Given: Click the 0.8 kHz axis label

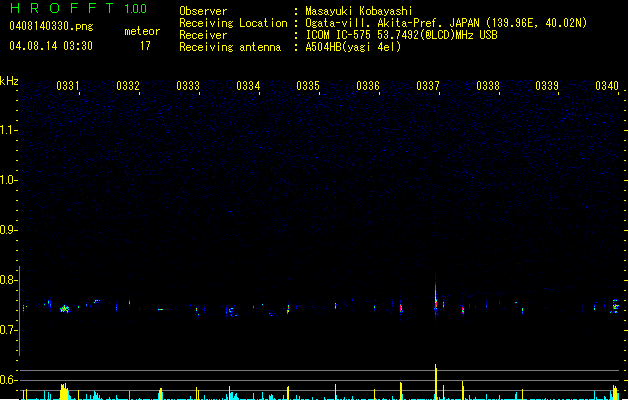Looking at the screenshot, I should 7,280.
